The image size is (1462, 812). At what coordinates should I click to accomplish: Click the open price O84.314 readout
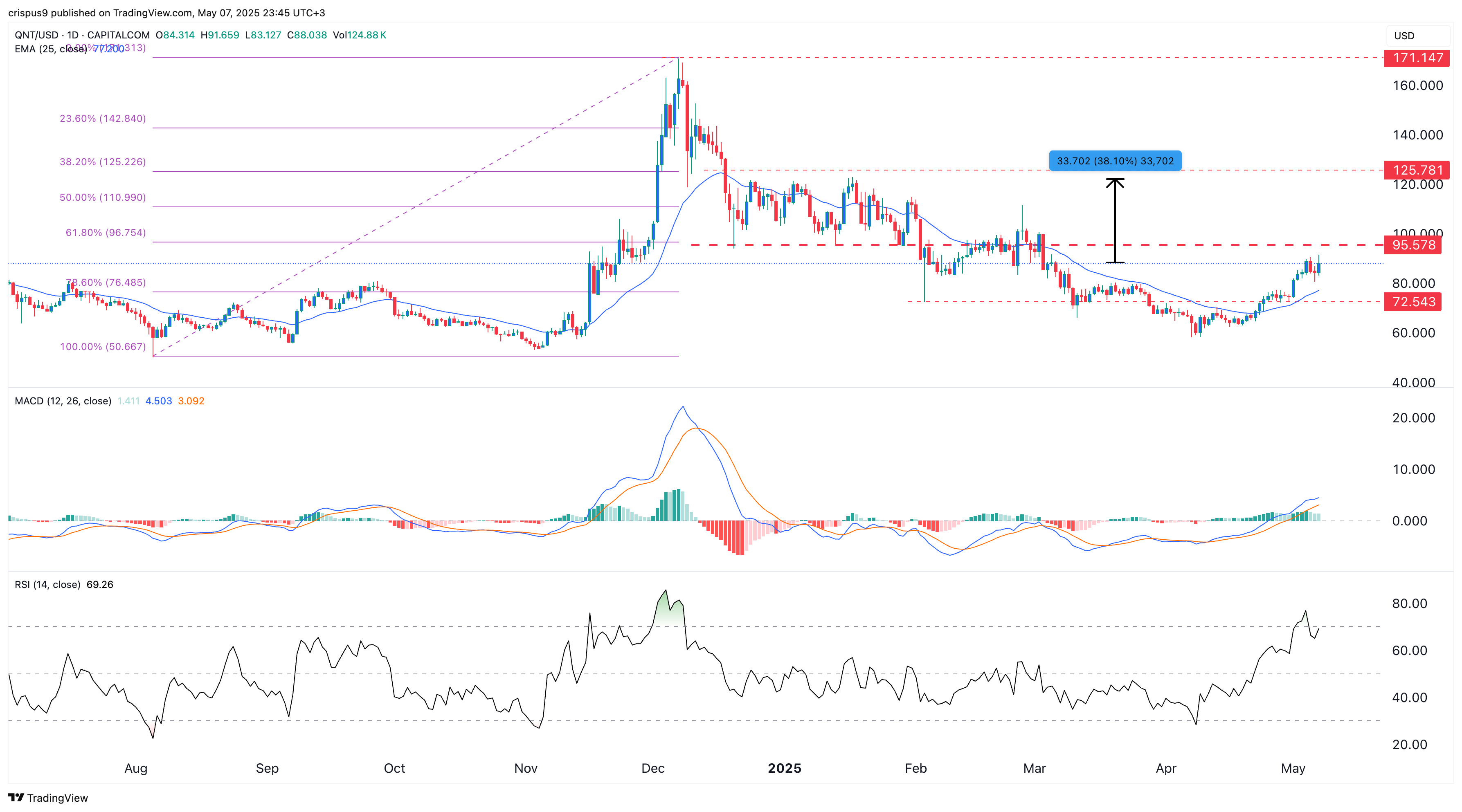pos(175,35)
